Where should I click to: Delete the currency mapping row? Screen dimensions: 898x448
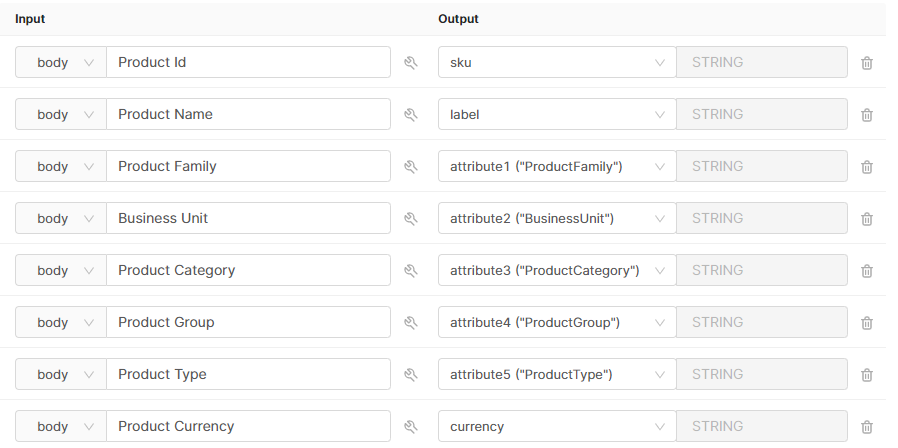[x=867, y=427]
